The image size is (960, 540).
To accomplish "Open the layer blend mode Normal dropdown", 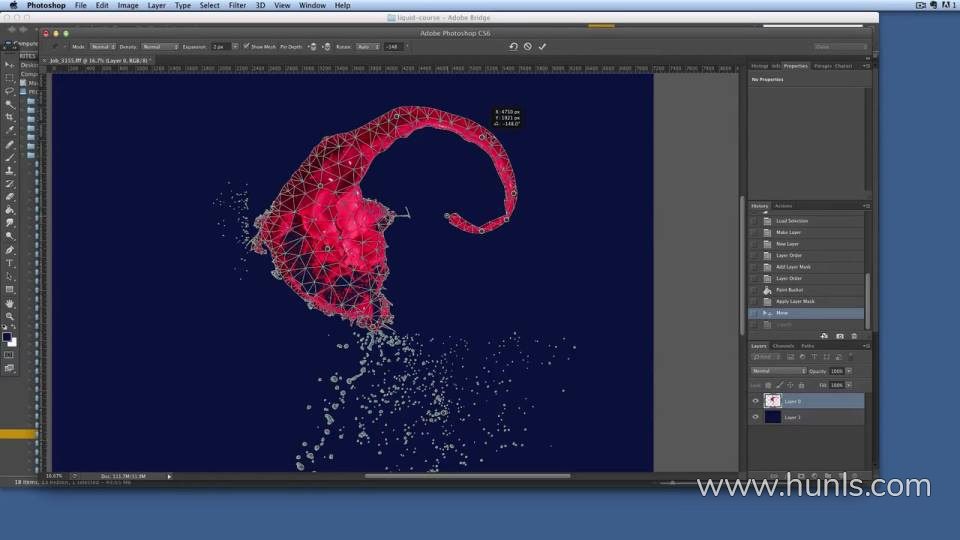I will coord(779,371).
